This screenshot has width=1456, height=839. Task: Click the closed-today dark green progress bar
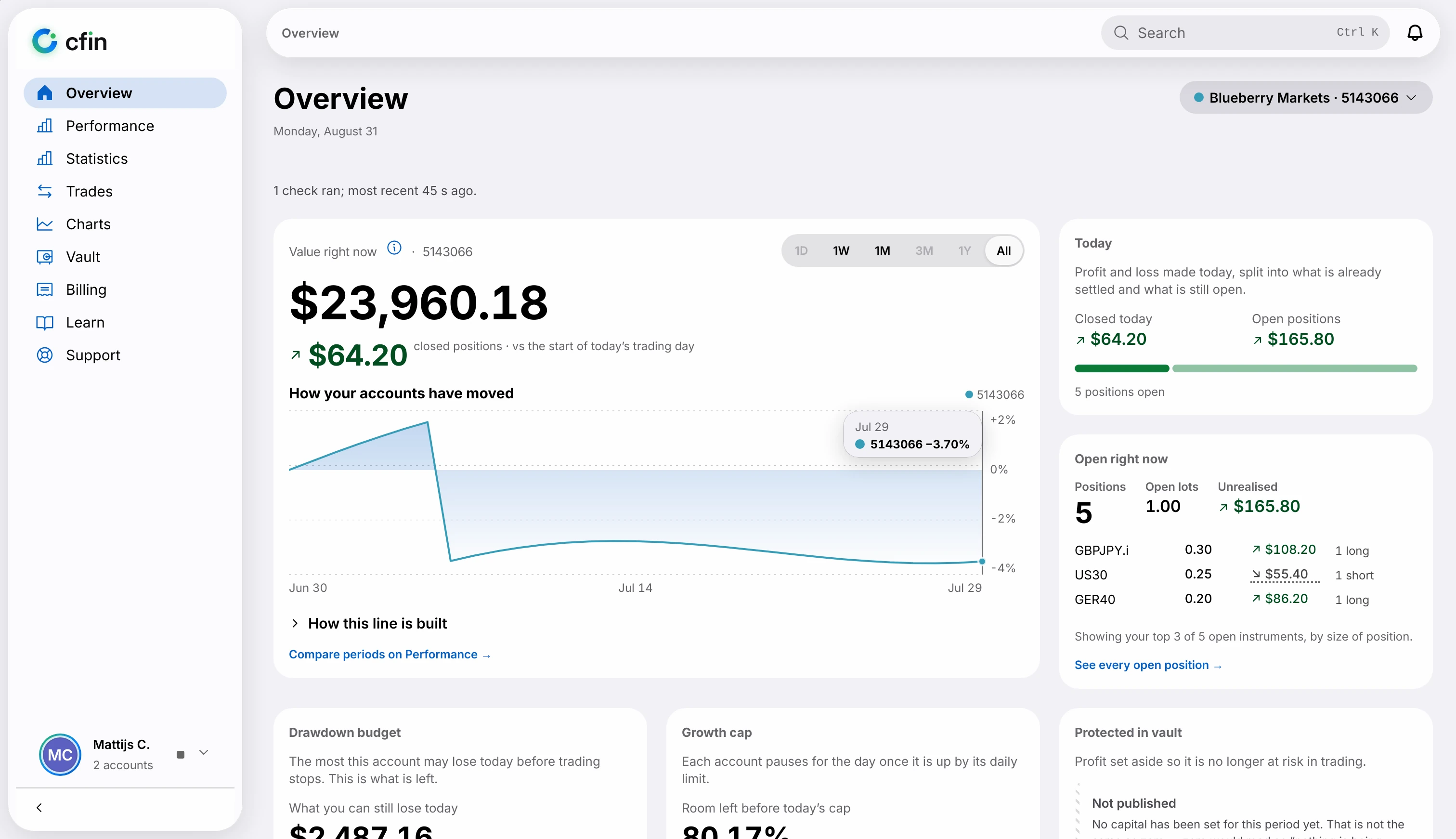(1121, 368)
